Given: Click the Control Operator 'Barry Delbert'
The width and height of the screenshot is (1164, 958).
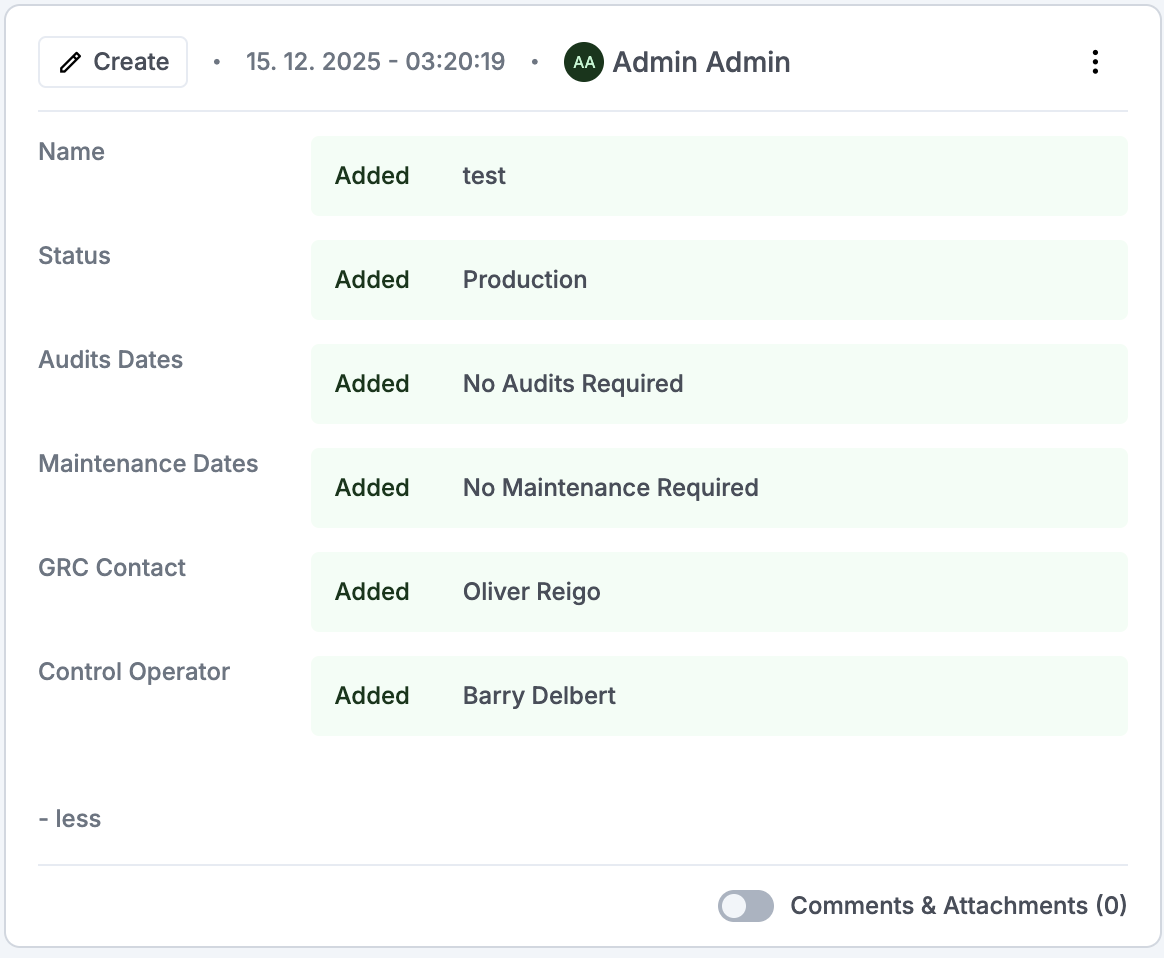Looking at the screenshot, I should (x=539, y=696).
